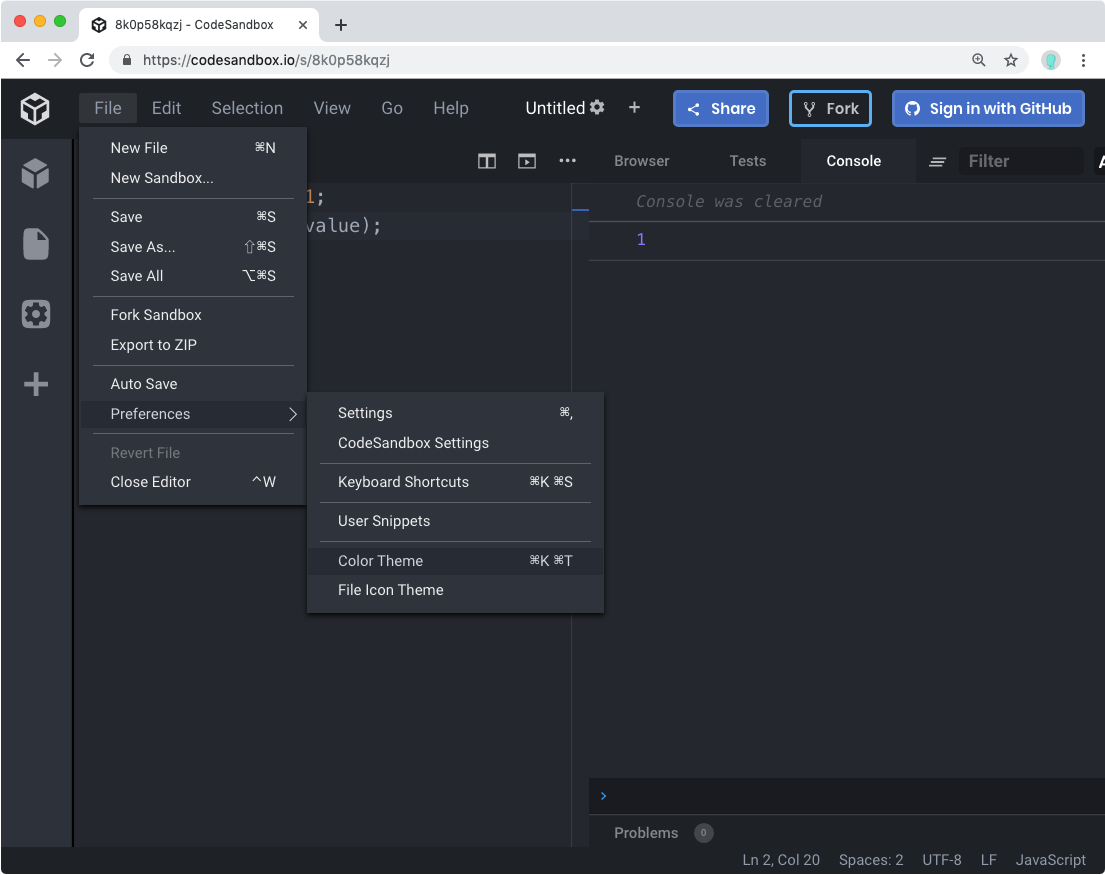Toggle Auto Save in File menu

(193, 384)
